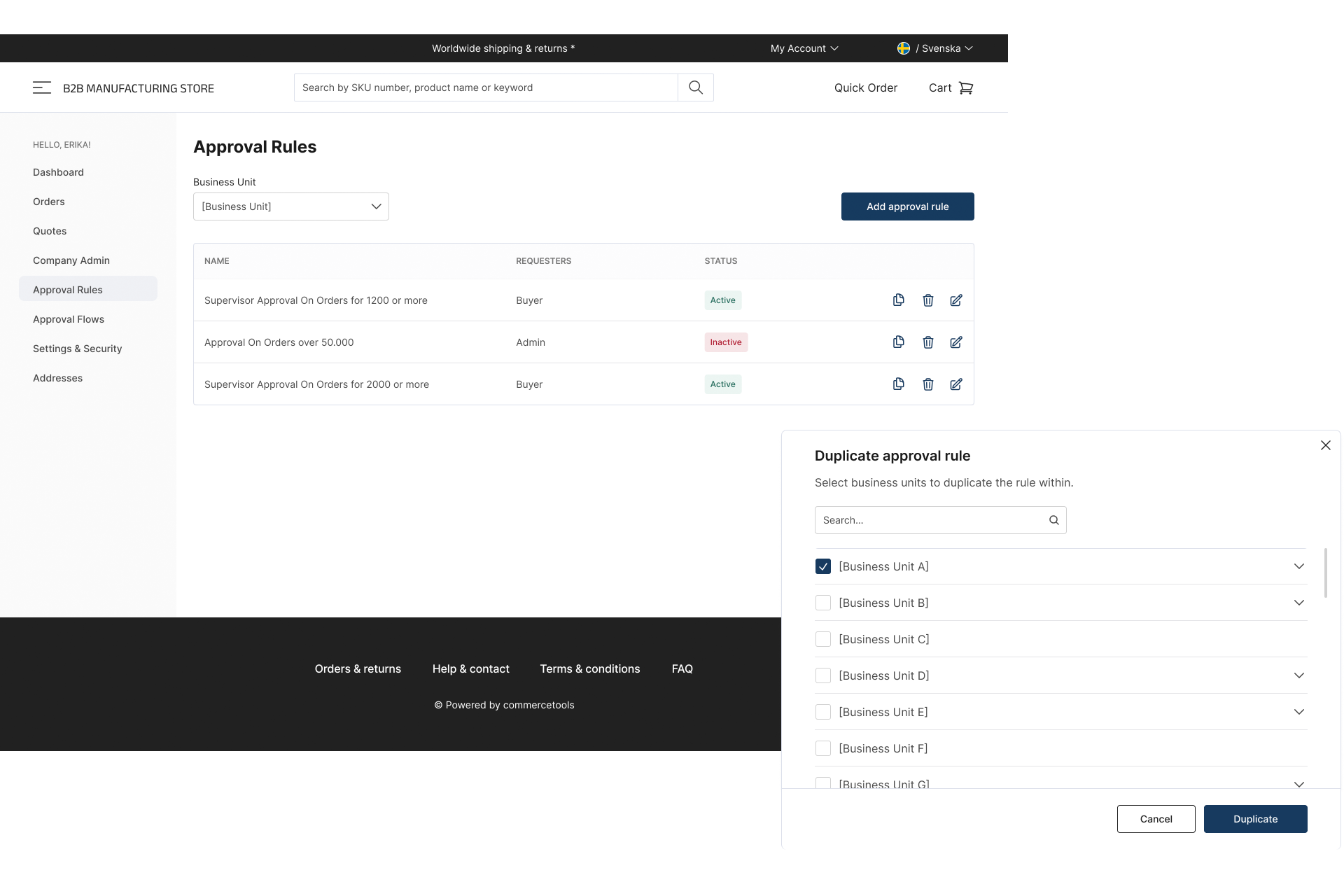Image resolution: width=1344 pixels, height=896 pixels.
Task: Expand Business Unit E chevron
Action: (1299, 712)
